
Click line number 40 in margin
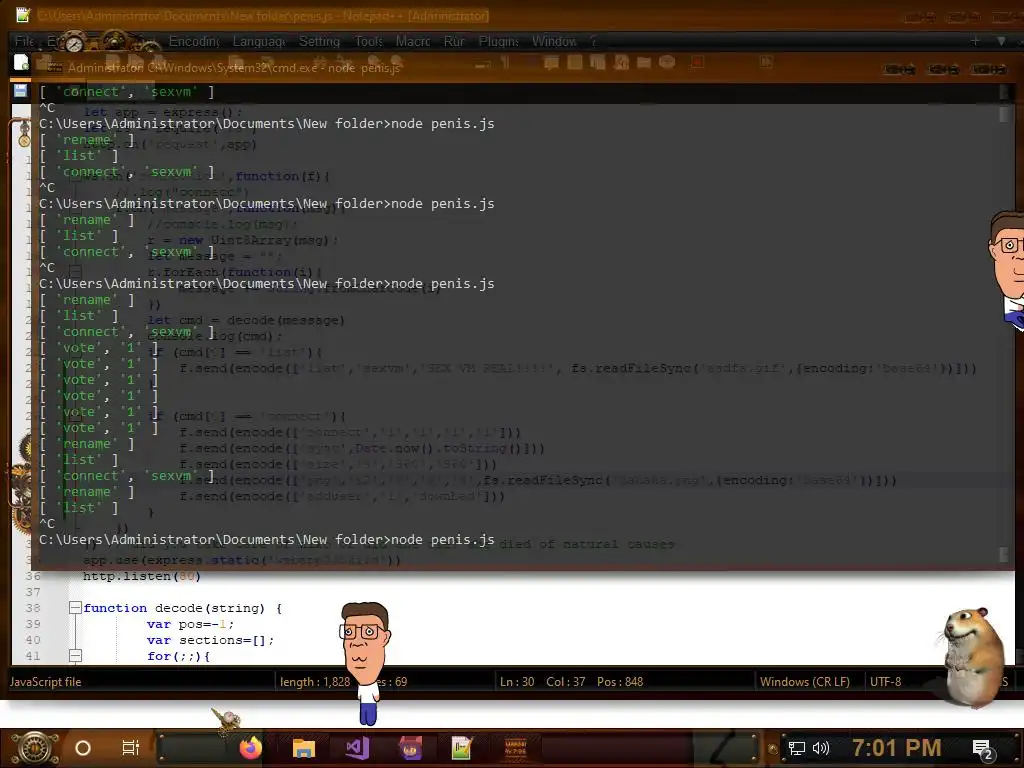pyautogui.click(x=33, y=640)
